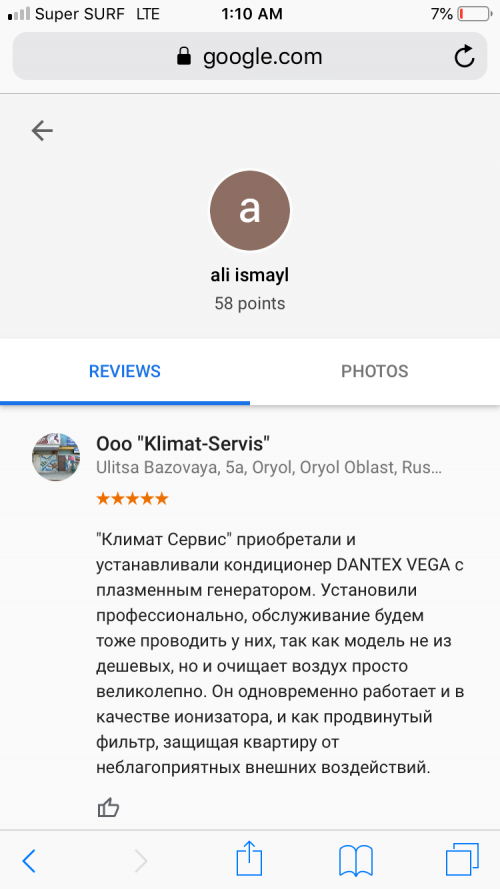This screenshot has width=500, height=889.
Task: Tap the five-star rating row
Action: 132,499
